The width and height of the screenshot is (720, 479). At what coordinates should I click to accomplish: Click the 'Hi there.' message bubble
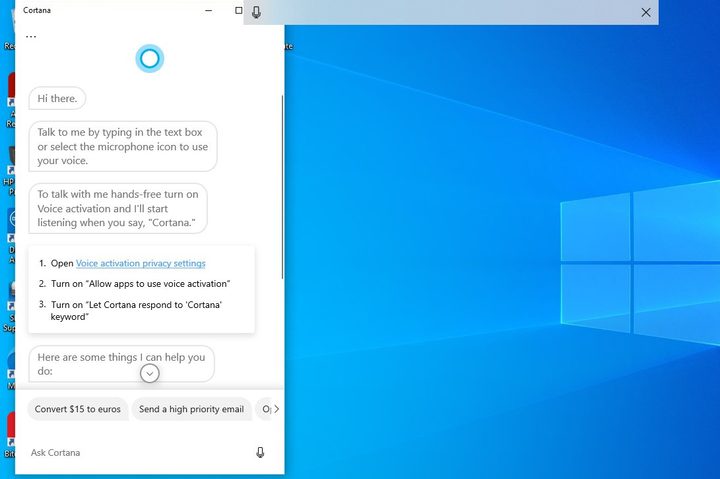pyautogui.click(x=57, y=98)
